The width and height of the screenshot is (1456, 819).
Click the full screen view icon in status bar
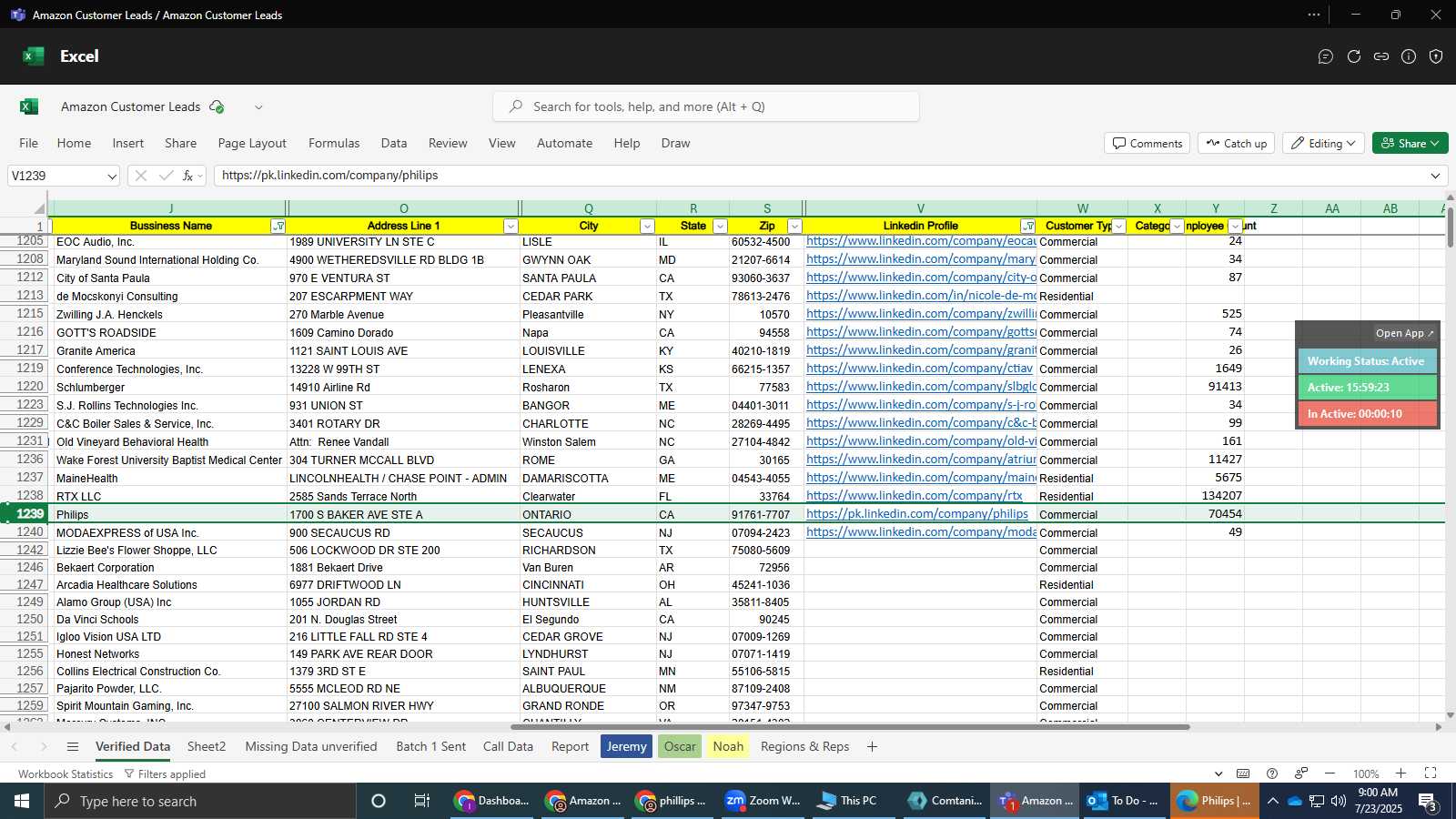[1431, 773]
